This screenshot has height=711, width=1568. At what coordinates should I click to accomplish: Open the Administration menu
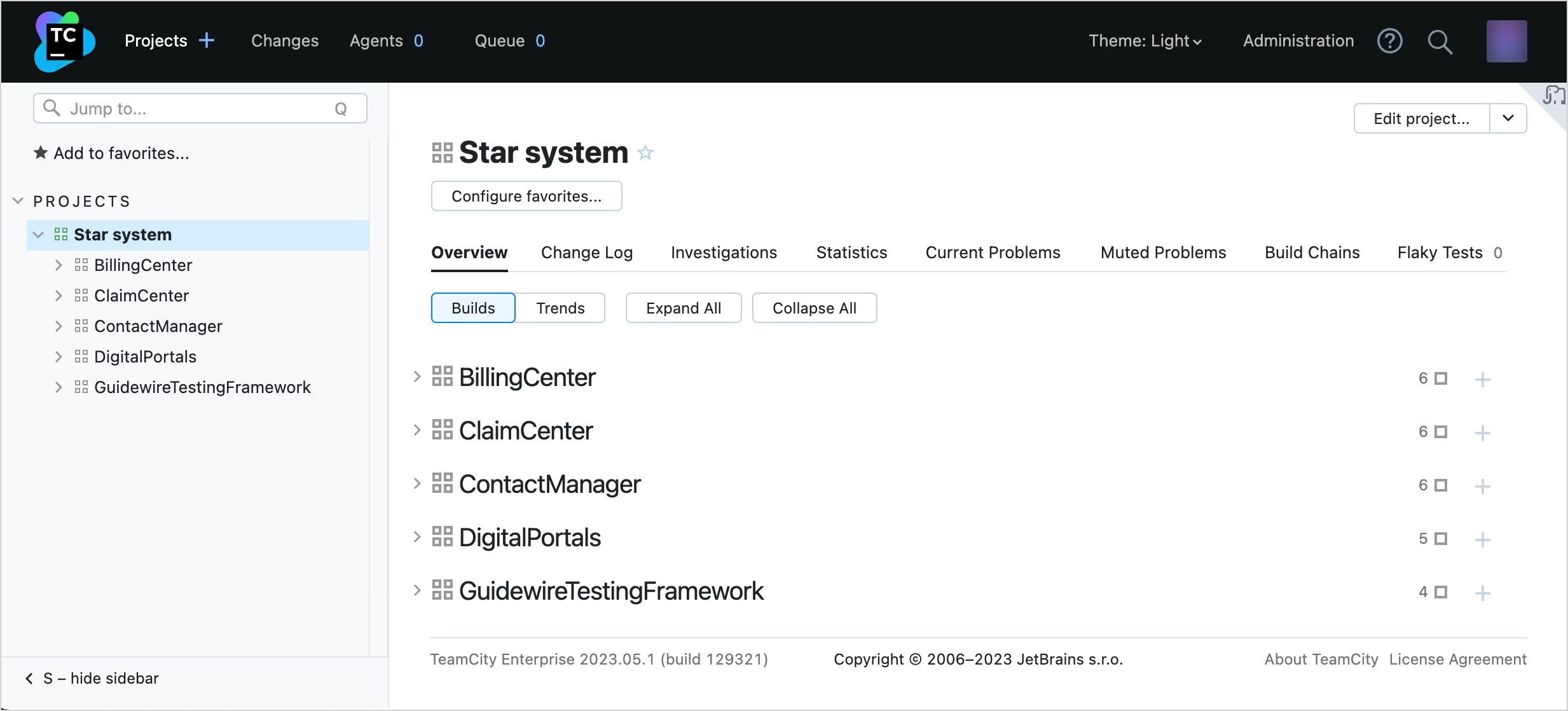click(x=1298, y=41)
